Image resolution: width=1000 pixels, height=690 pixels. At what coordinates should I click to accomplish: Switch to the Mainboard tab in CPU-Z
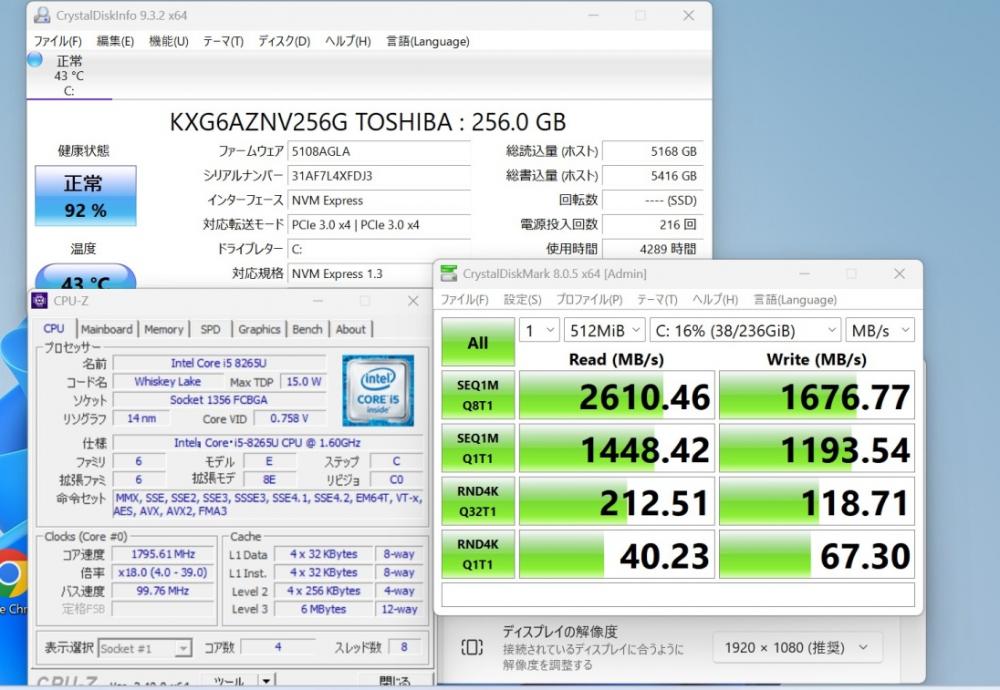coord(107,329)
